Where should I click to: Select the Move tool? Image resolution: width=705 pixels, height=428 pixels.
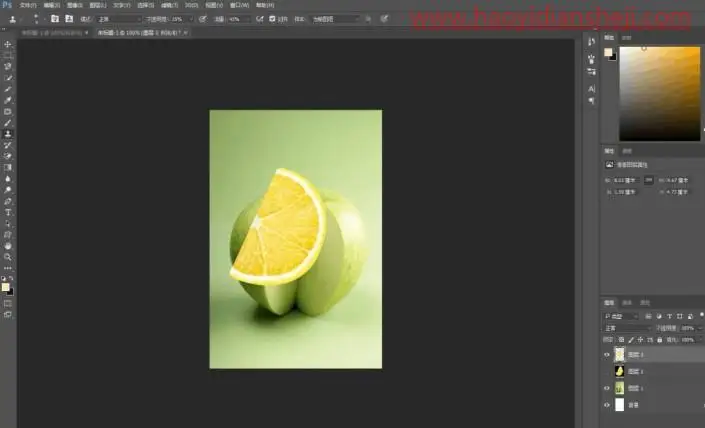coord(8,44)
